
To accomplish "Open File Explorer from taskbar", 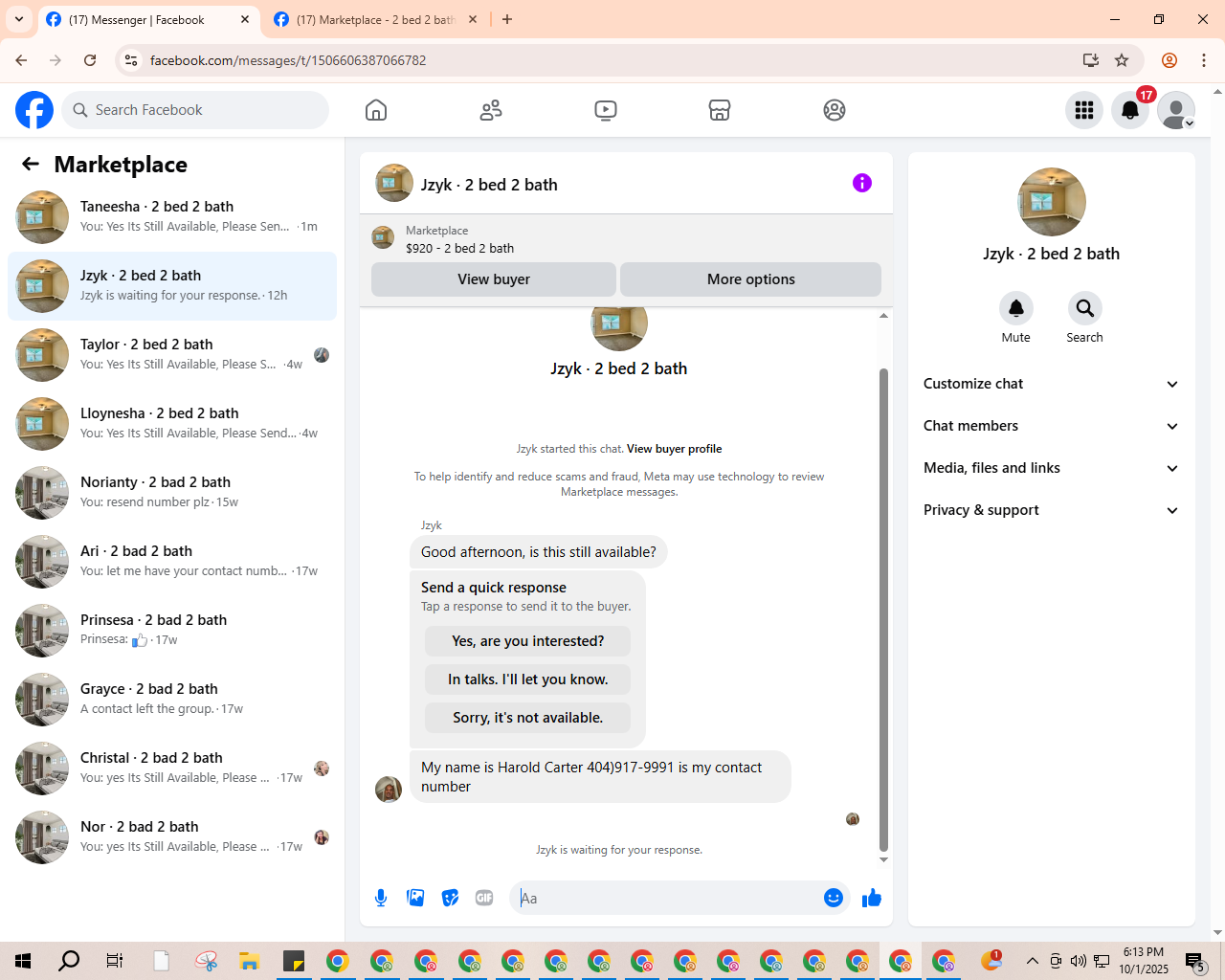I will [249, 961].
